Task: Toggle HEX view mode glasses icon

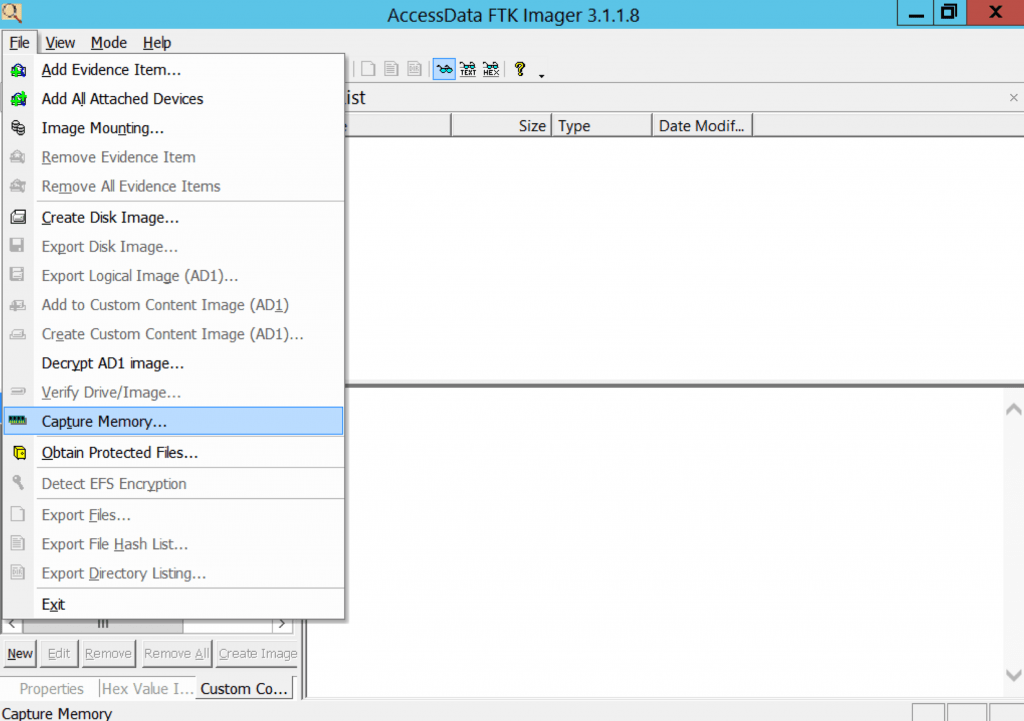Action: click(x=491, y=69)
